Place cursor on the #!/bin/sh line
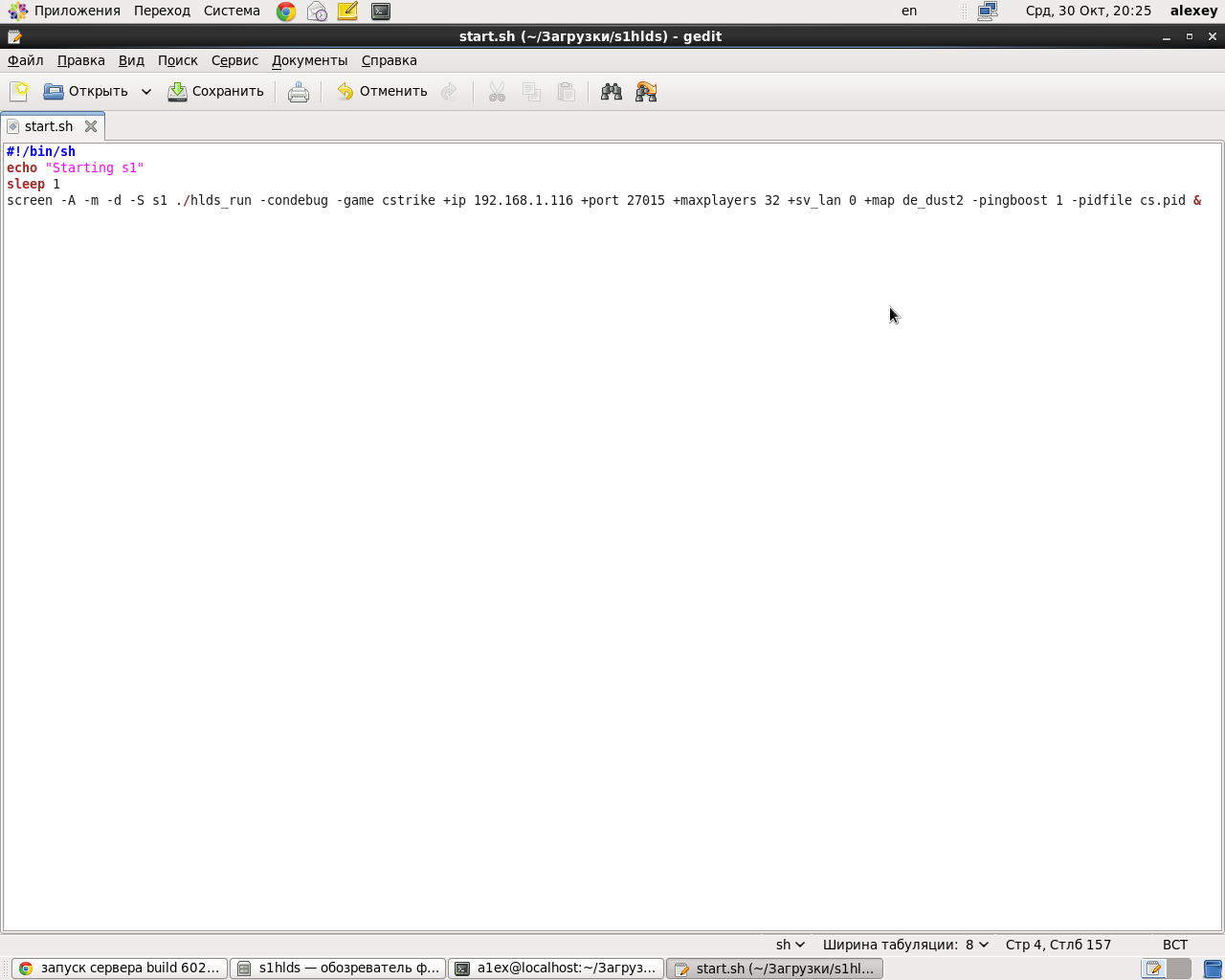The image size is (1225, 980). pyautogui.click(x=41, y=151)
